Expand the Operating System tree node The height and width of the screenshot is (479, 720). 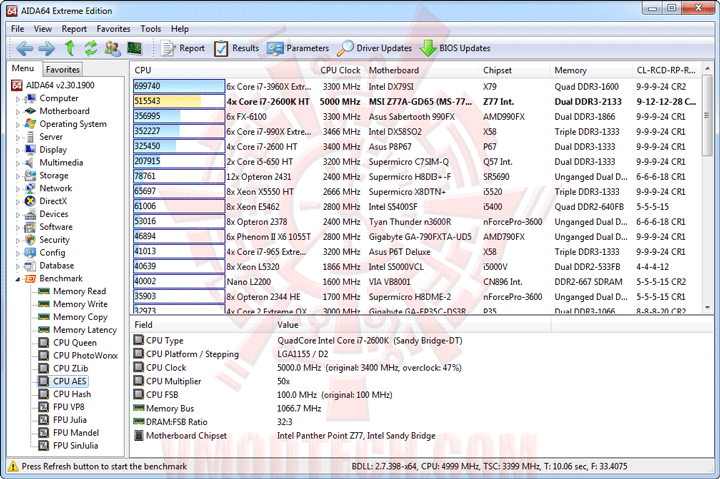coord(18,124)
